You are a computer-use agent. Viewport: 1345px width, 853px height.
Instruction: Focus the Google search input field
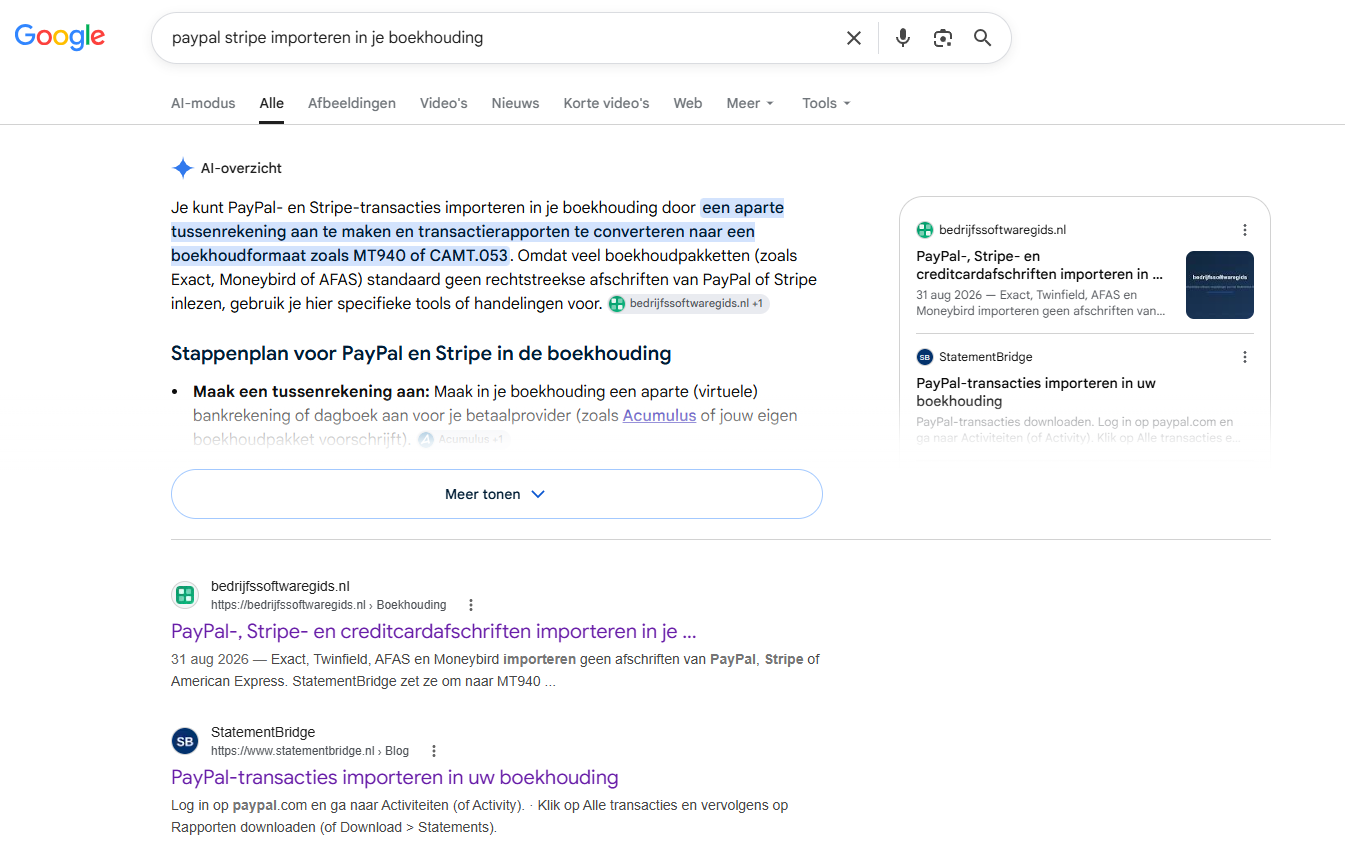pos(500,38)
